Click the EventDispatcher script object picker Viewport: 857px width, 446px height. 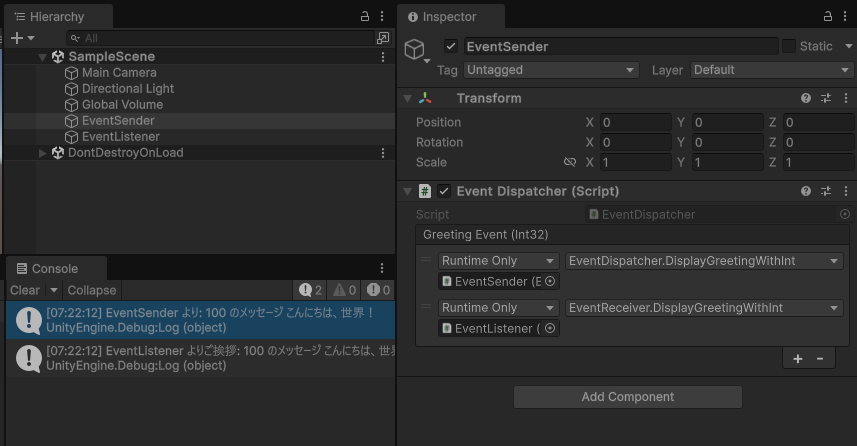tap(844, 214)
